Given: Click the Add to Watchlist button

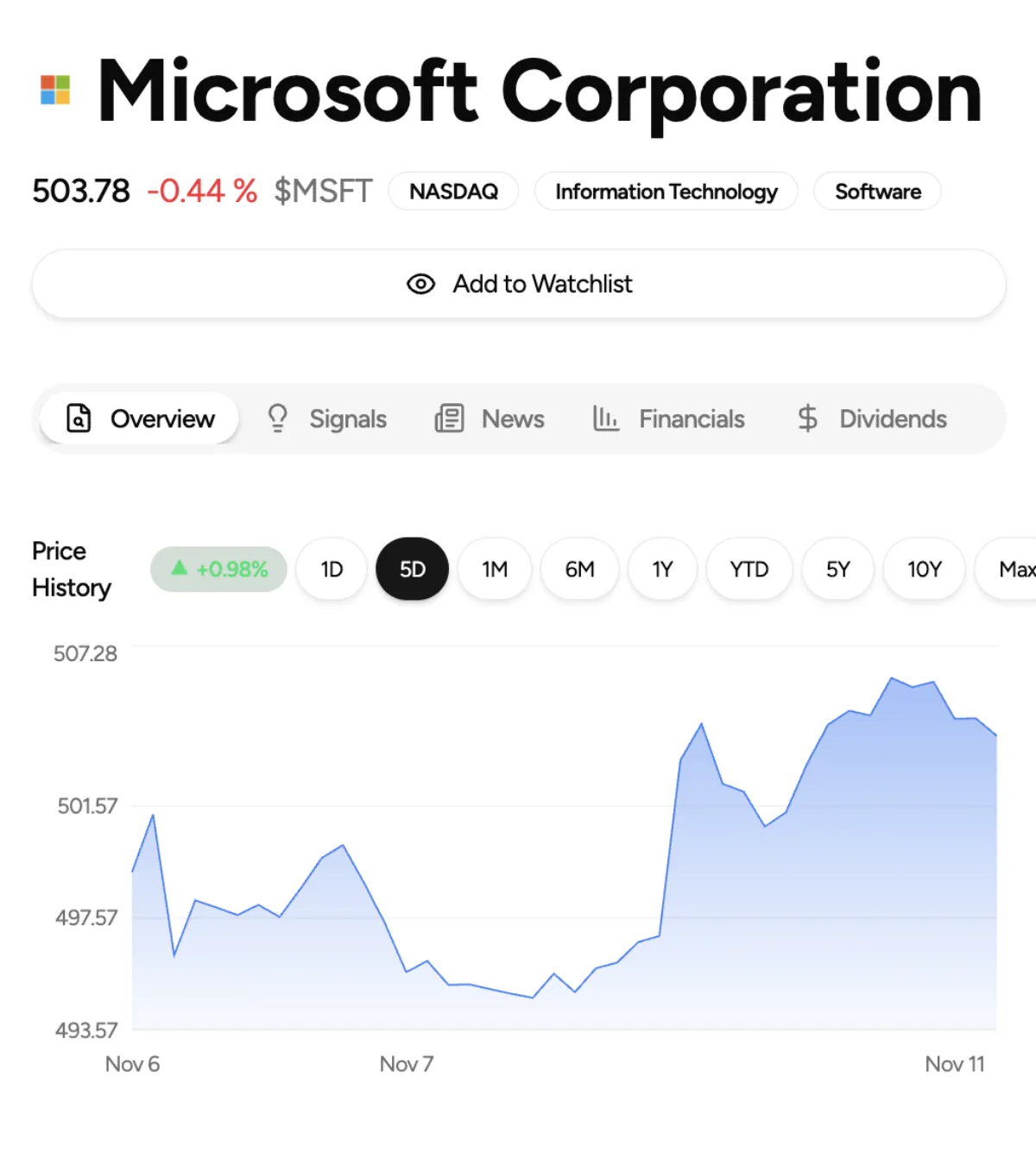Looking at the screenshot, I should 518,284.
